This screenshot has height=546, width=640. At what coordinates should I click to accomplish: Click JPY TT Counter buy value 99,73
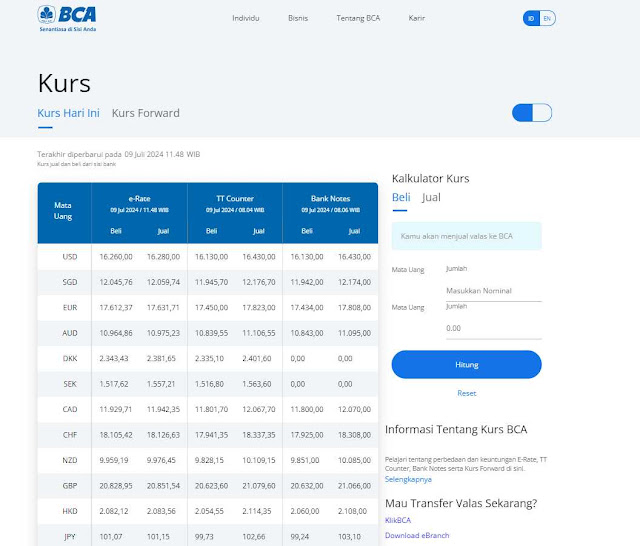204,537
